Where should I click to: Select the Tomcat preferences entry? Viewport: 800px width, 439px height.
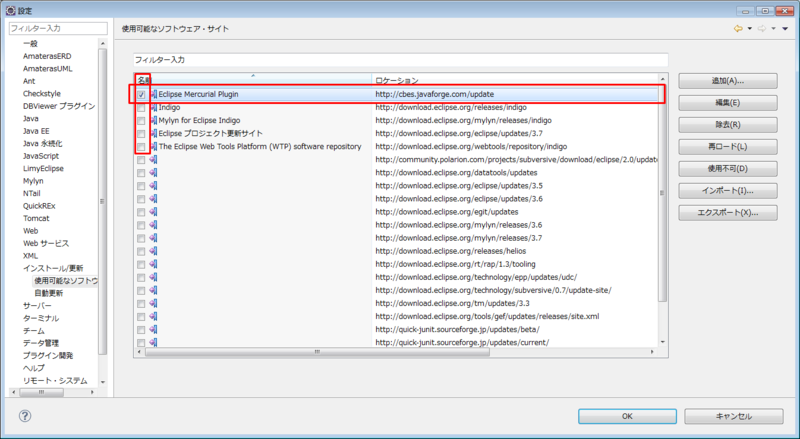pyautogui.click(x=36, y=218)
